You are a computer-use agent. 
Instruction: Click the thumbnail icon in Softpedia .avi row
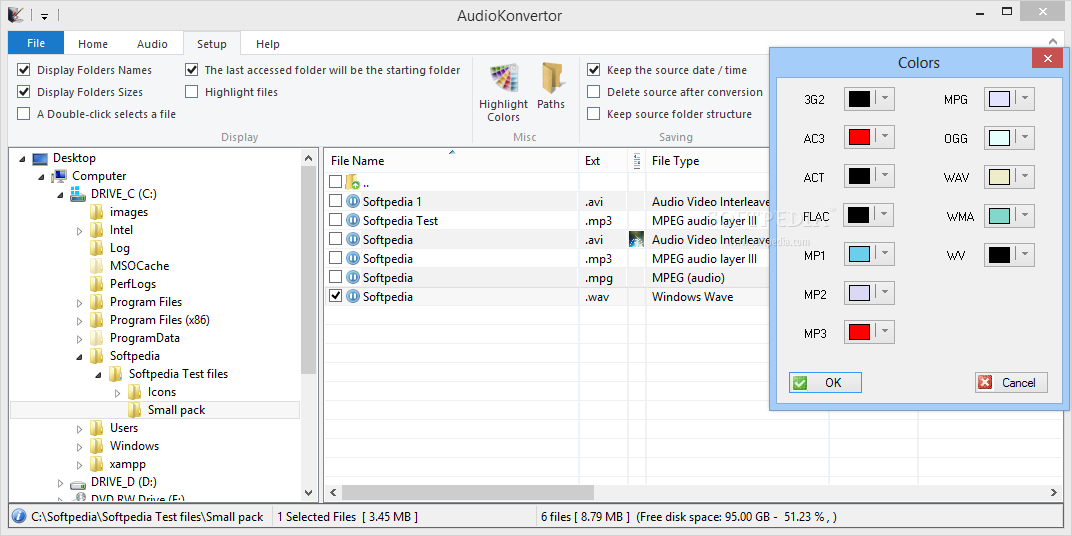point(636,239)
